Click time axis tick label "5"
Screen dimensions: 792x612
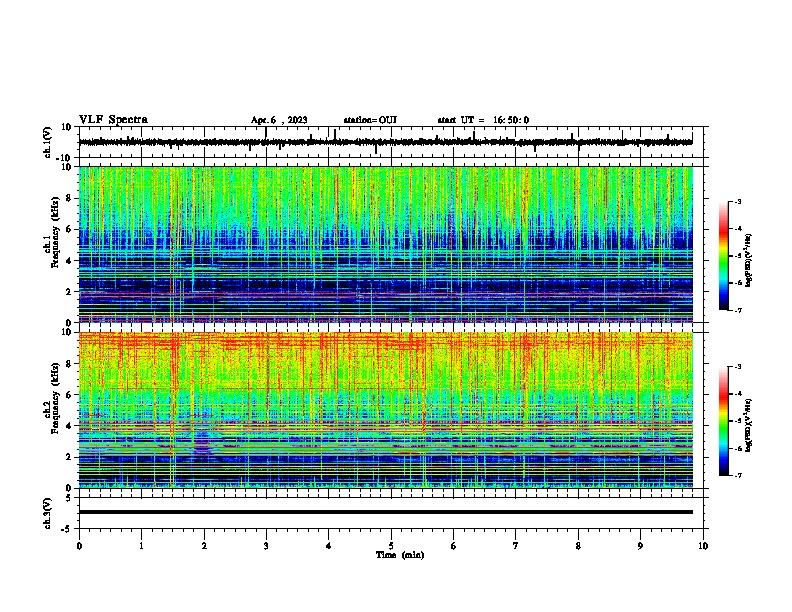(391, 546)
